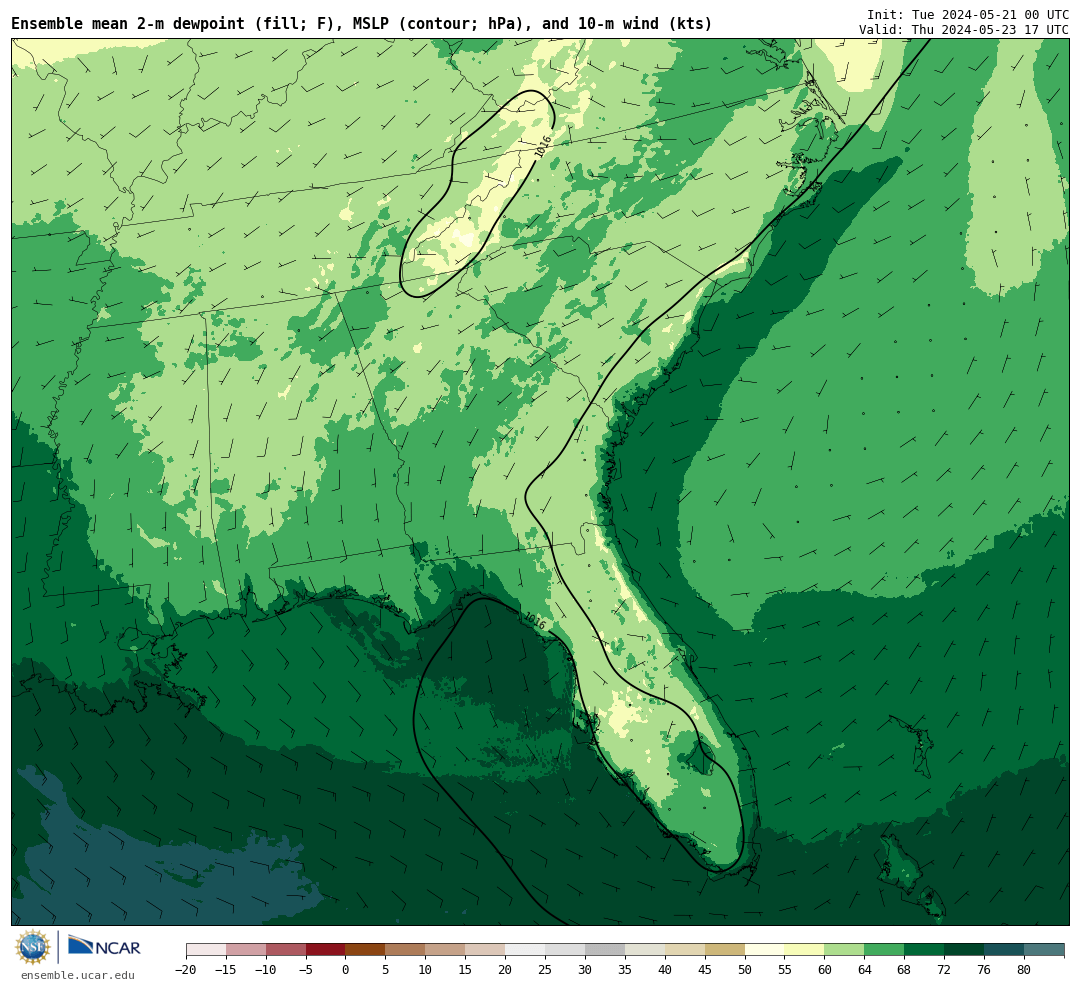Click the brown 0–5 swatch

pyautogui.click(x=365, y=950)
